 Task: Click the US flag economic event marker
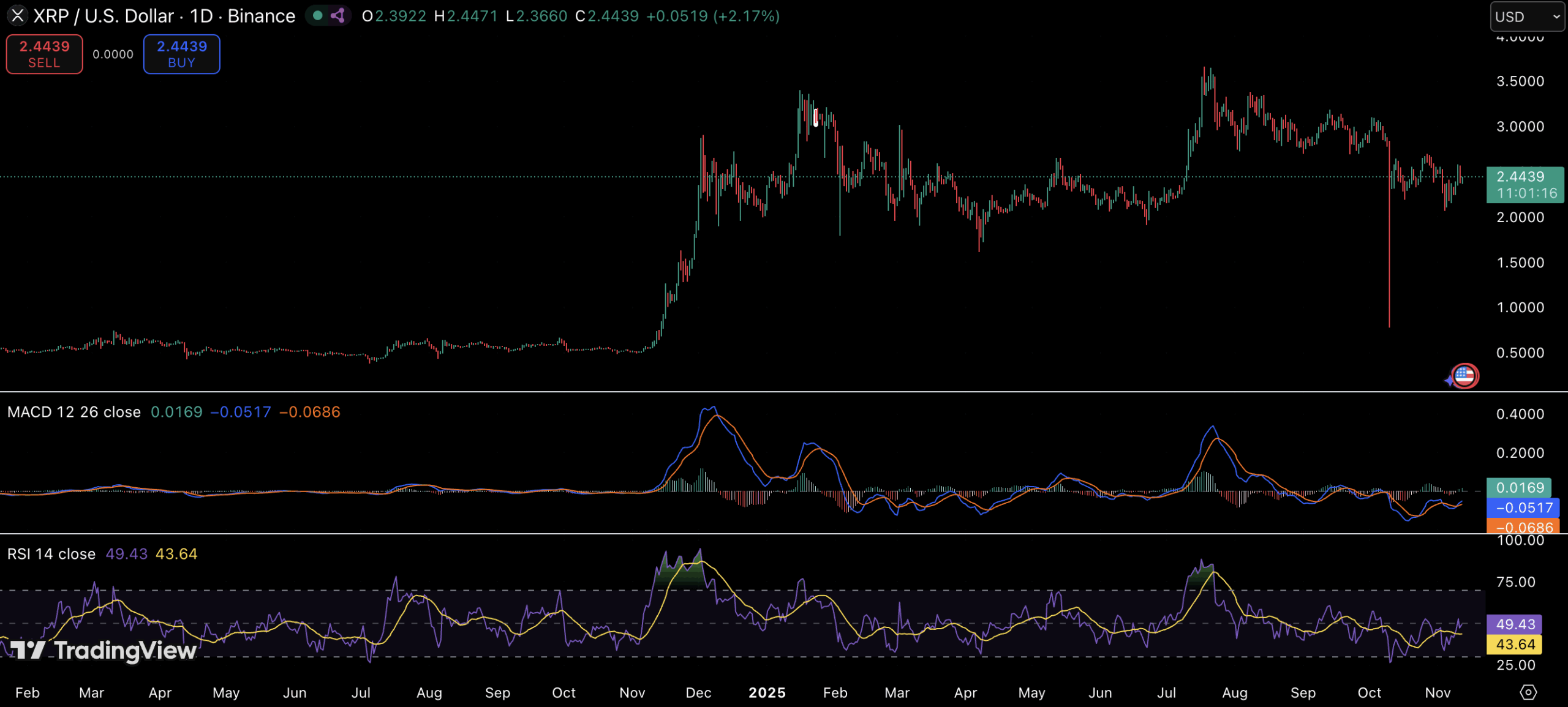1465,376
